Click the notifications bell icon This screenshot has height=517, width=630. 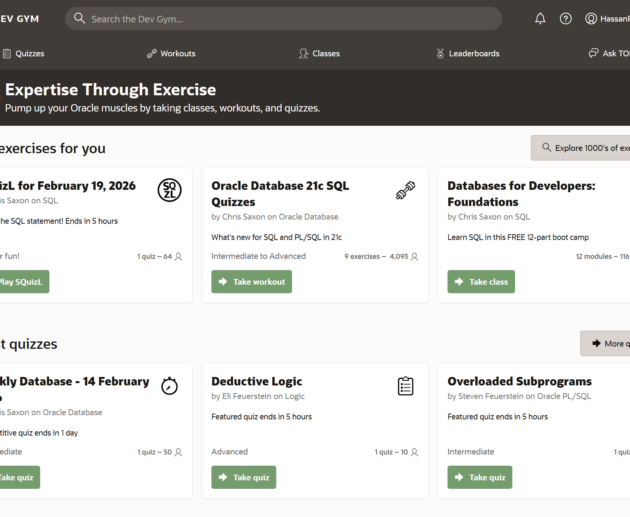(x=540, y=18)
